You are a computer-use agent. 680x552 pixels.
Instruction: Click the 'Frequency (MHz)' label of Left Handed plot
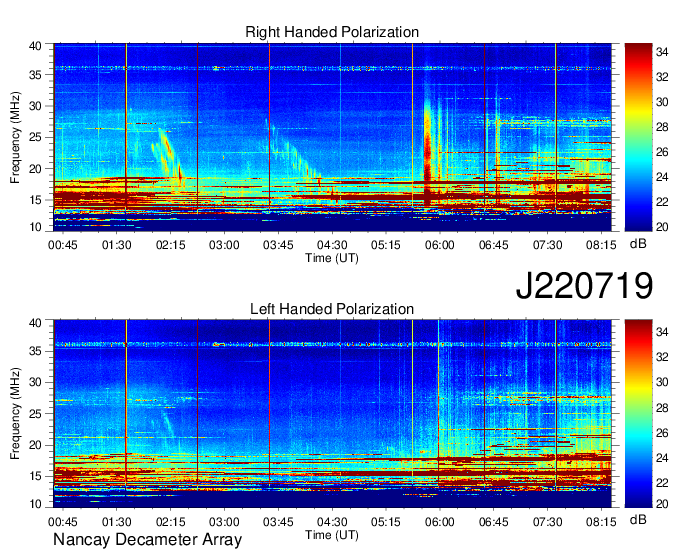(15, 414)
